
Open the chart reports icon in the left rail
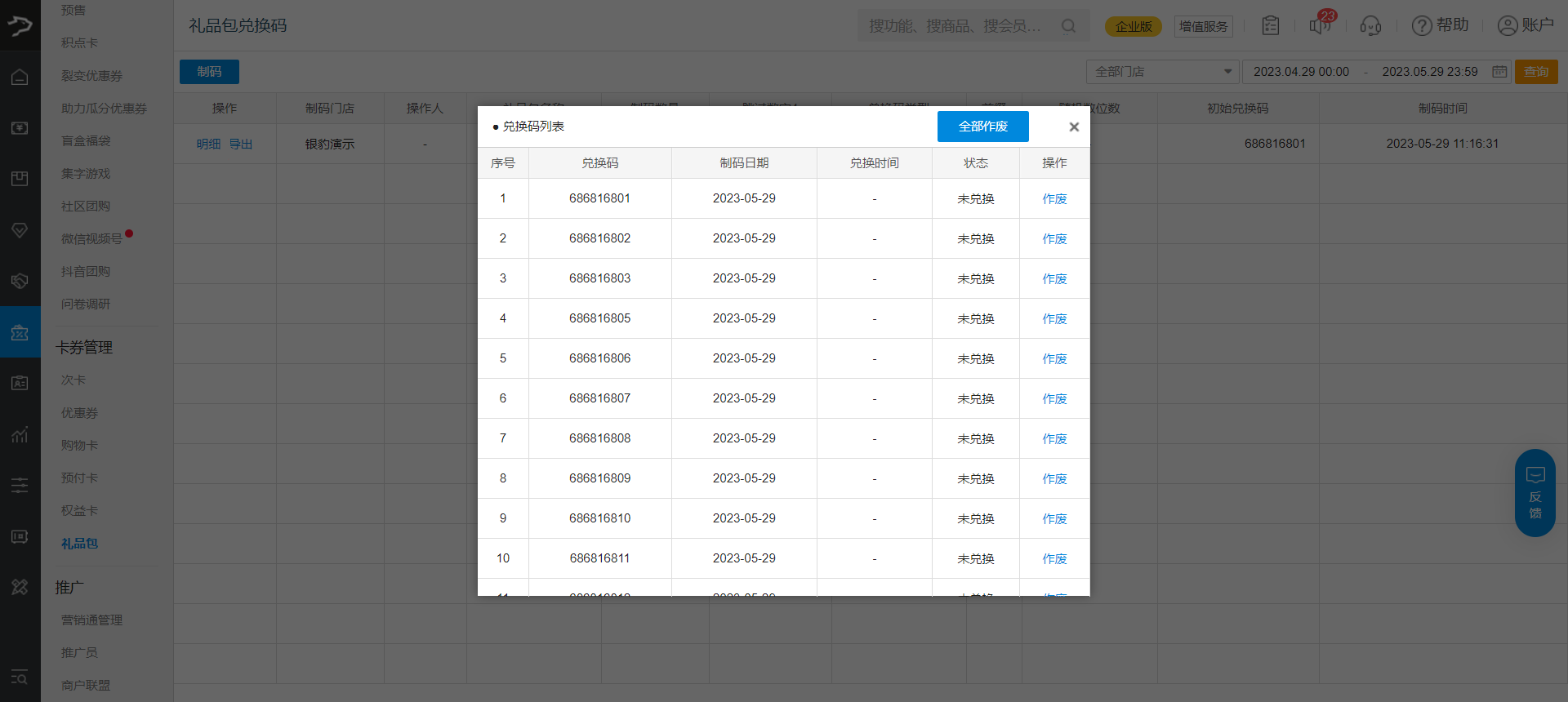click(x=20, y=434)
